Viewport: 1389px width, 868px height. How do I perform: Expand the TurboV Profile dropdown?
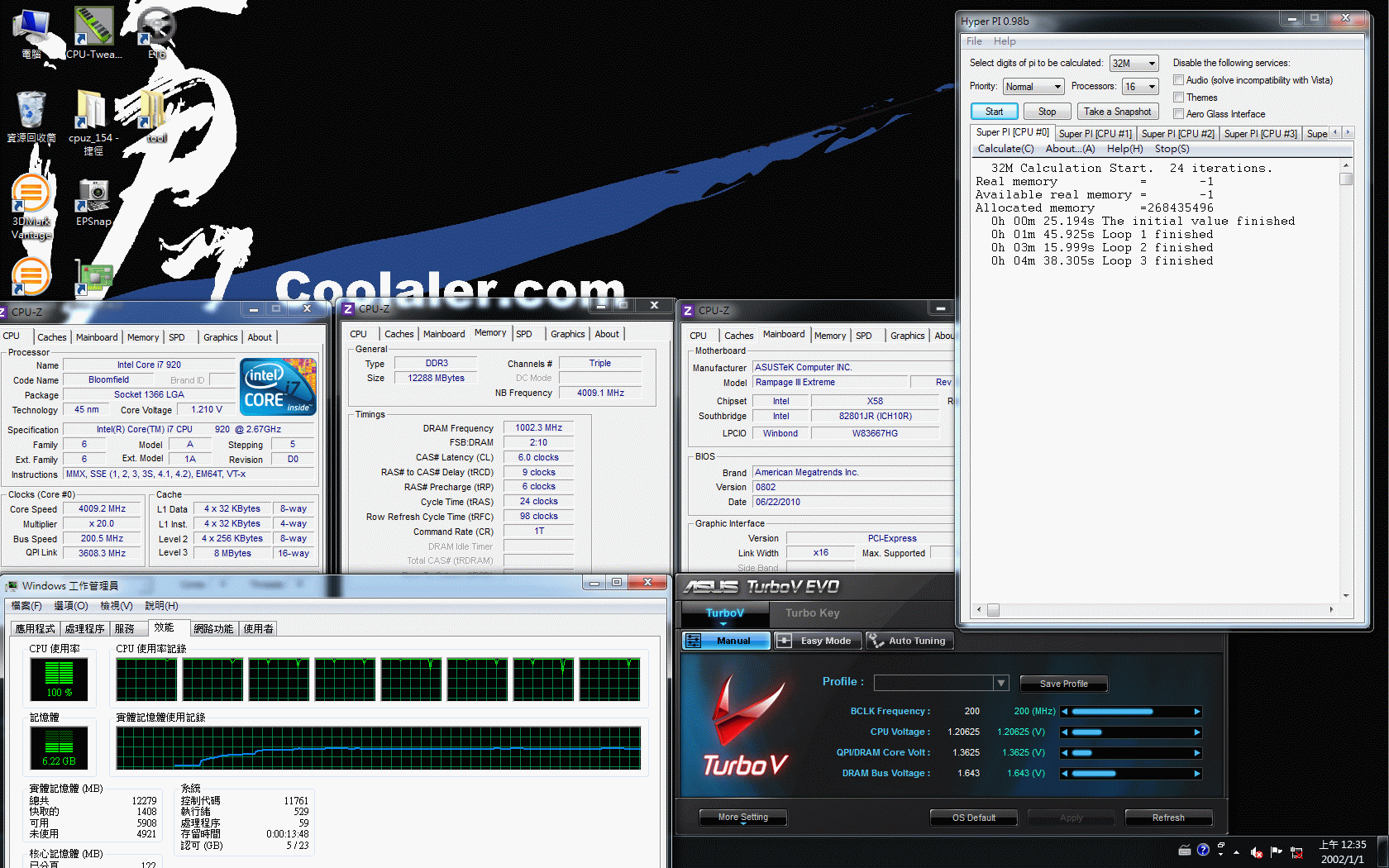[1001, 683]
